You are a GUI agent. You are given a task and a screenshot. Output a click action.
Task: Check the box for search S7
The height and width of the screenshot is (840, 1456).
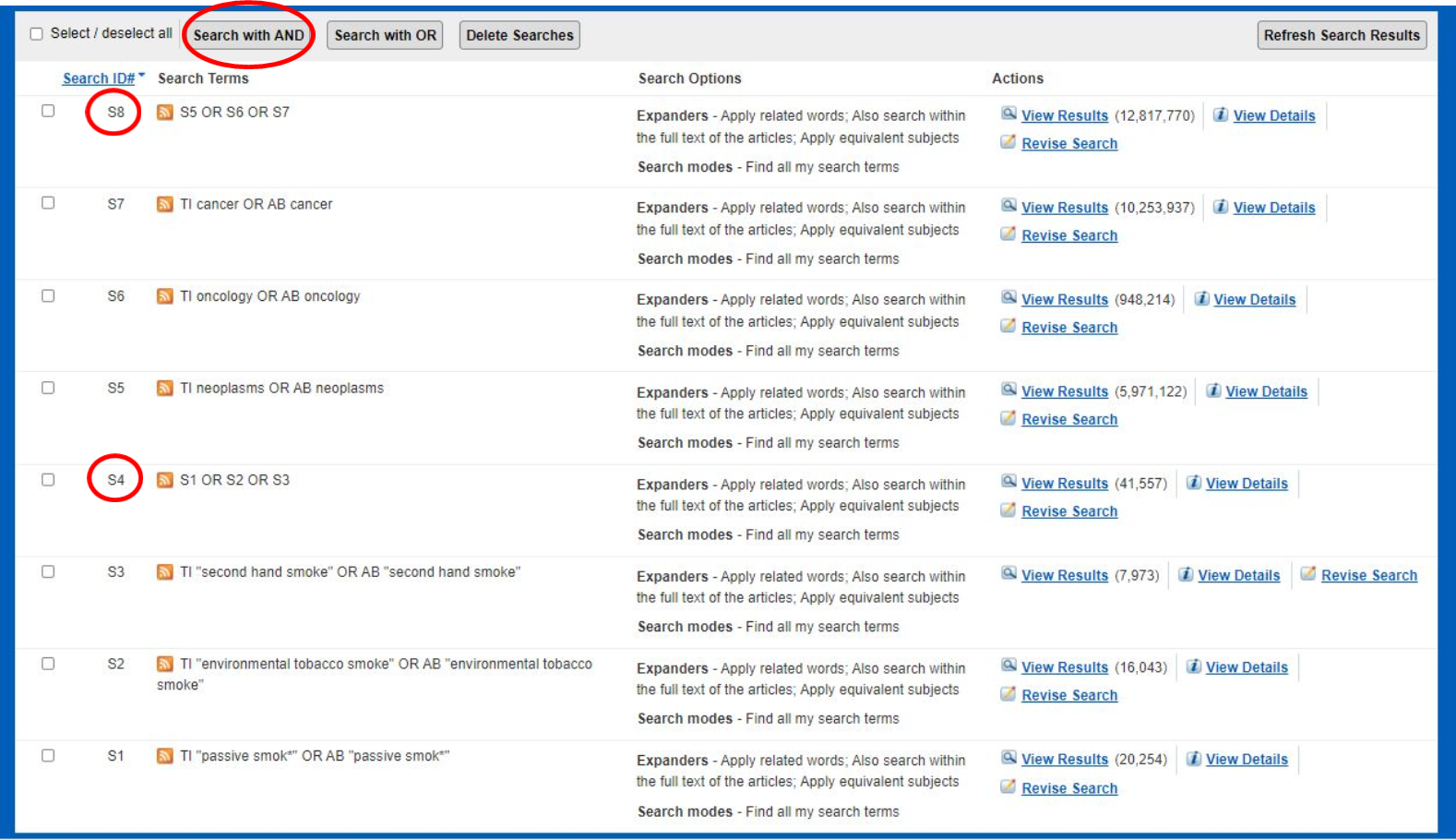click(48, 203)
